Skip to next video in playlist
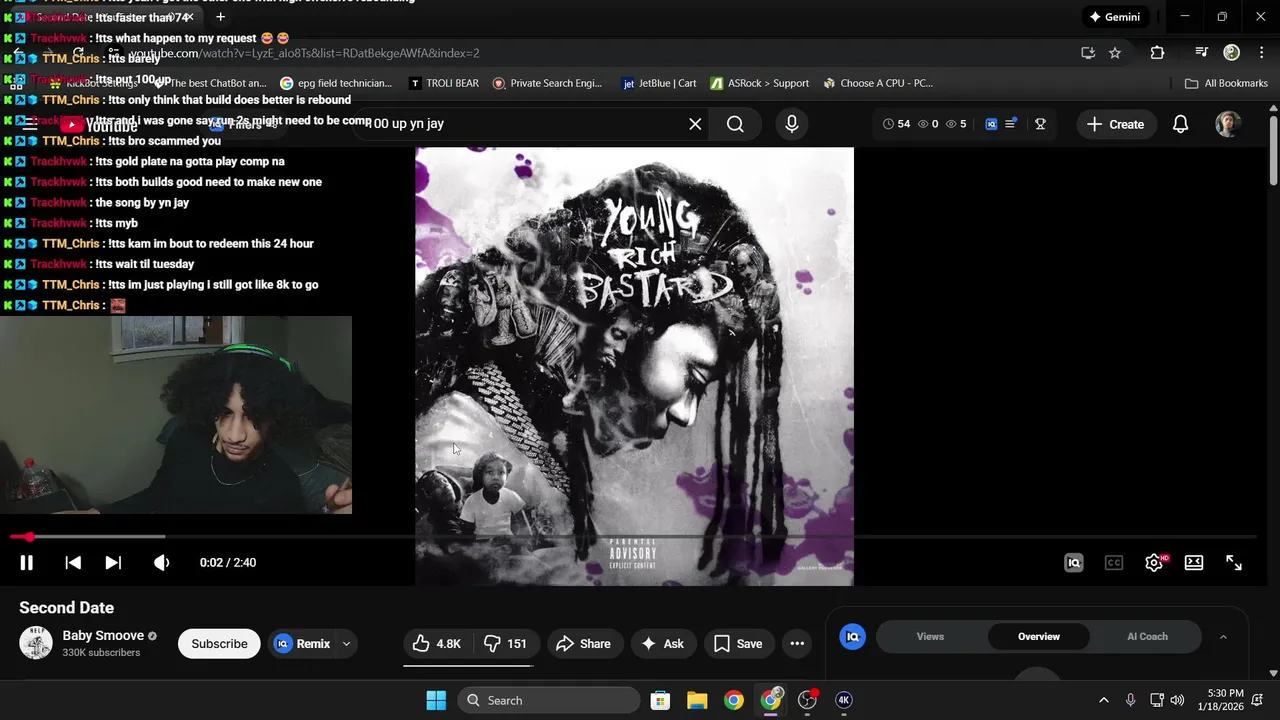Screen dimensions: 1280x720 point(113,563)
